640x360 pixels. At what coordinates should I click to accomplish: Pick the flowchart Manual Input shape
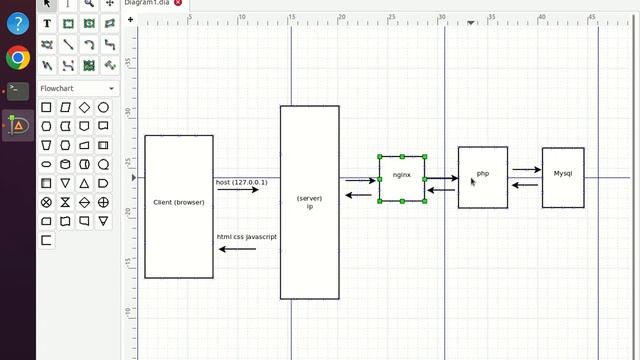[x=84, y=145]
